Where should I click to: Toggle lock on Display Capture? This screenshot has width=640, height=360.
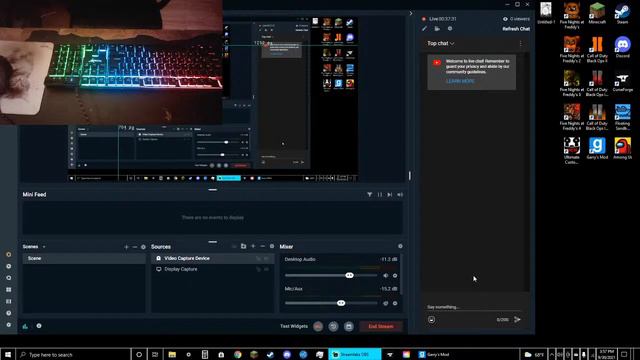(x=258, y=269)
